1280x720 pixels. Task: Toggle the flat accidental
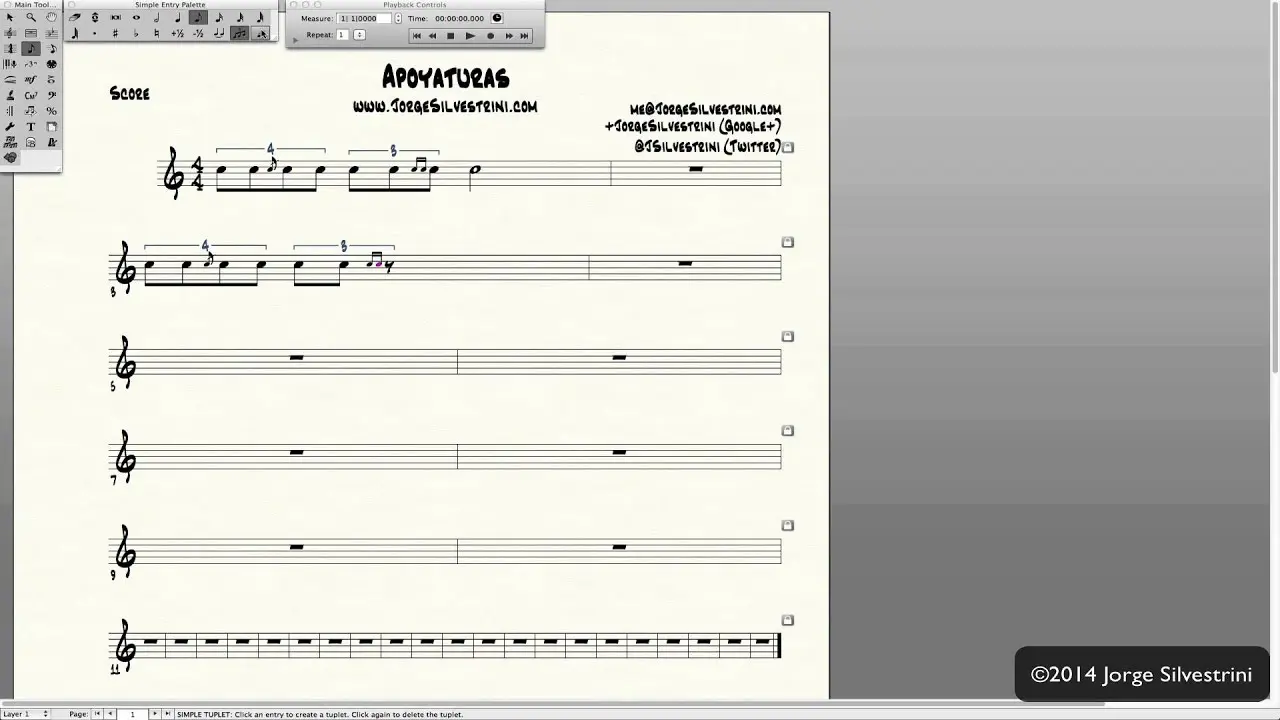click(136, 34)
